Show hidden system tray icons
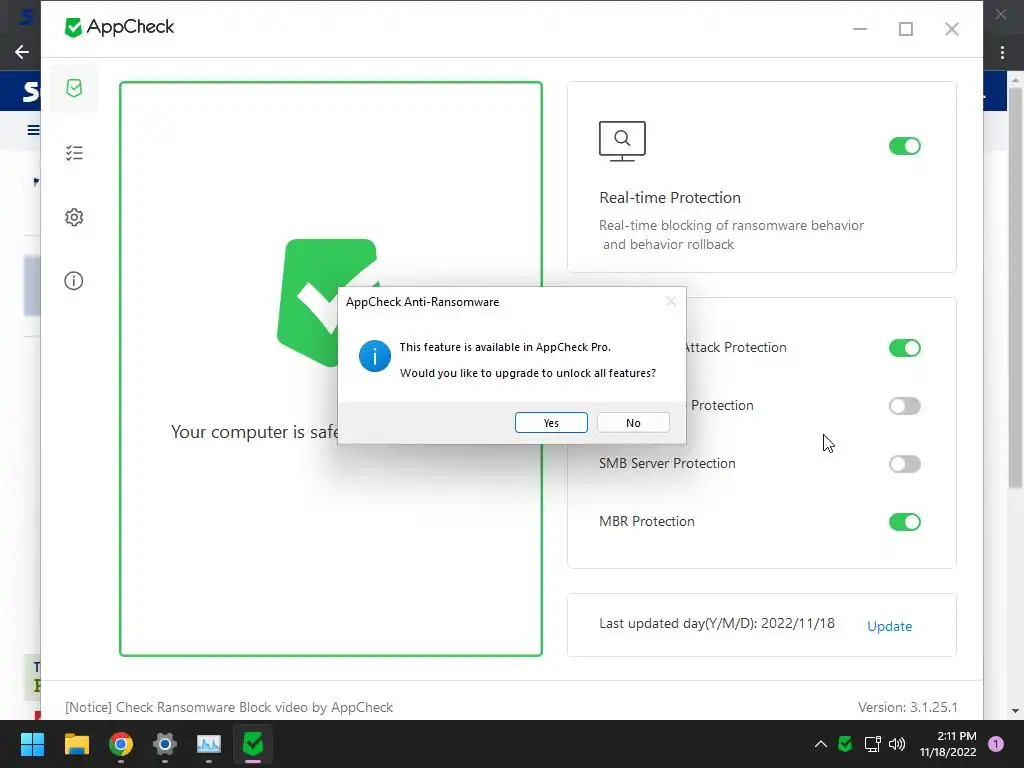Screen dimensions: 1024x768 coord(821,744)
